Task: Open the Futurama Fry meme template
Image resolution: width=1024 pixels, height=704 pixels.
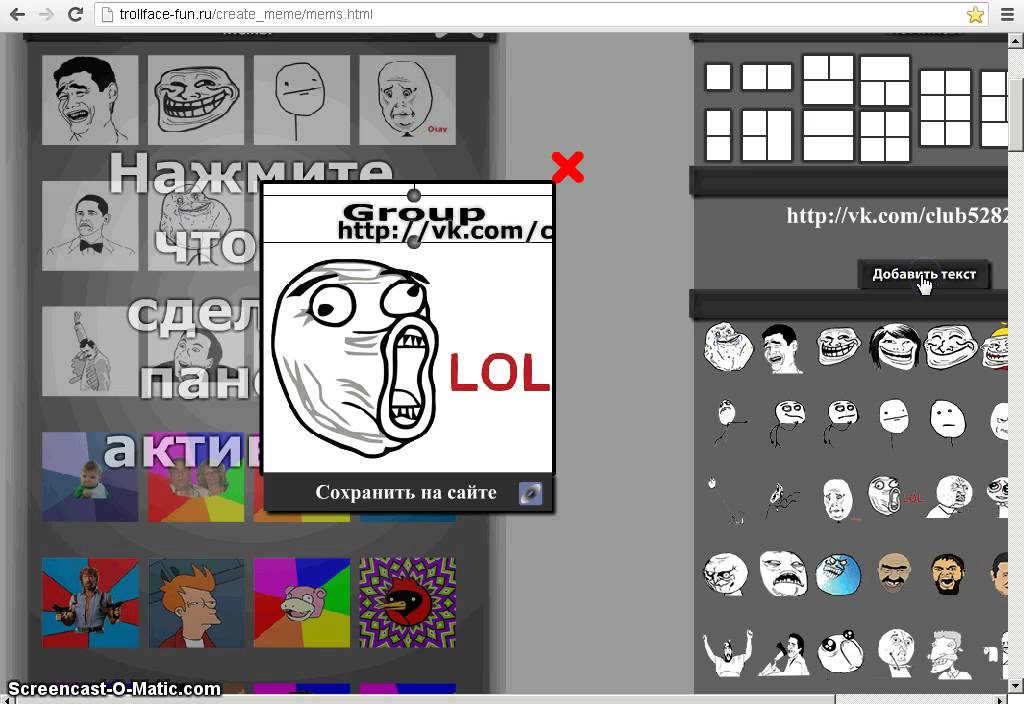Action: [x=196, y=603]
